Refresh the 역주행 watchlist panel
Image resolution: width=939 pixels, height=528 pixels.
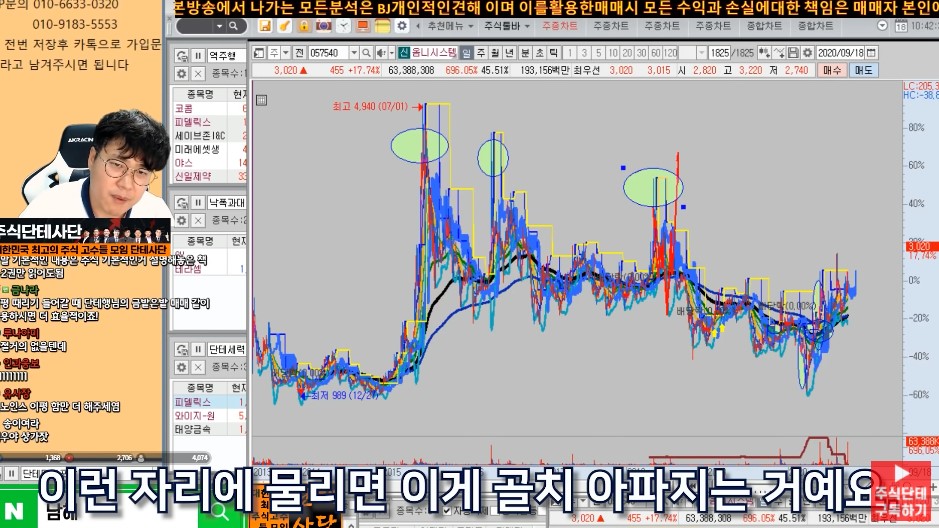(x=182, y=56)
